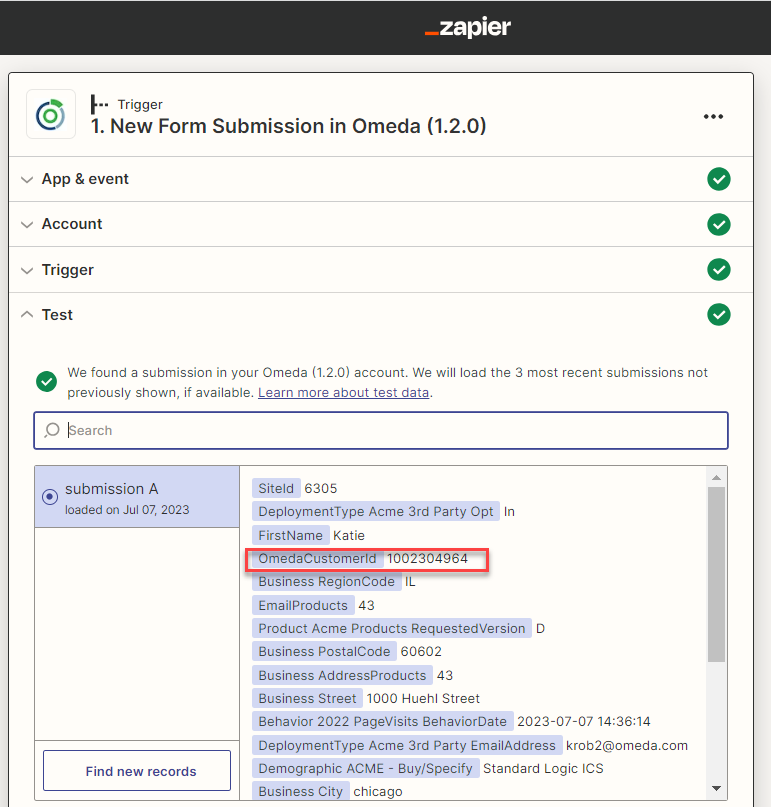Image resolution: width=771 pixels, height=807 pixels.
Task: Click the Zapier logo in header
Action: click(467, 28)
